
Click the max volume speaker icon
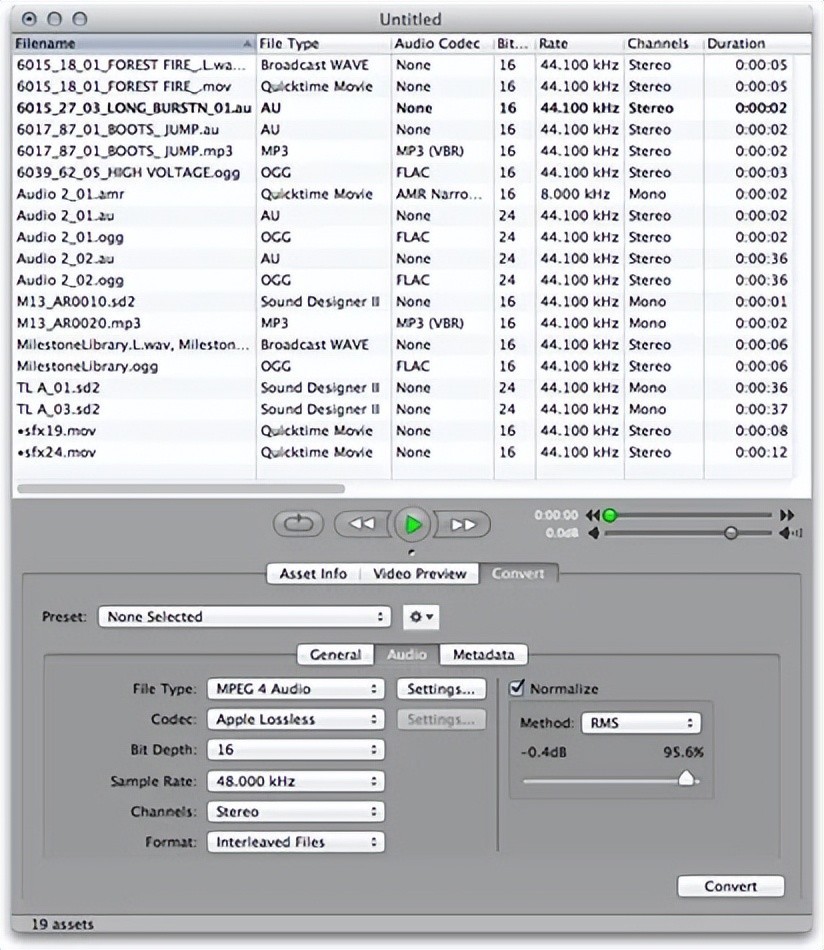pos(787,534)
